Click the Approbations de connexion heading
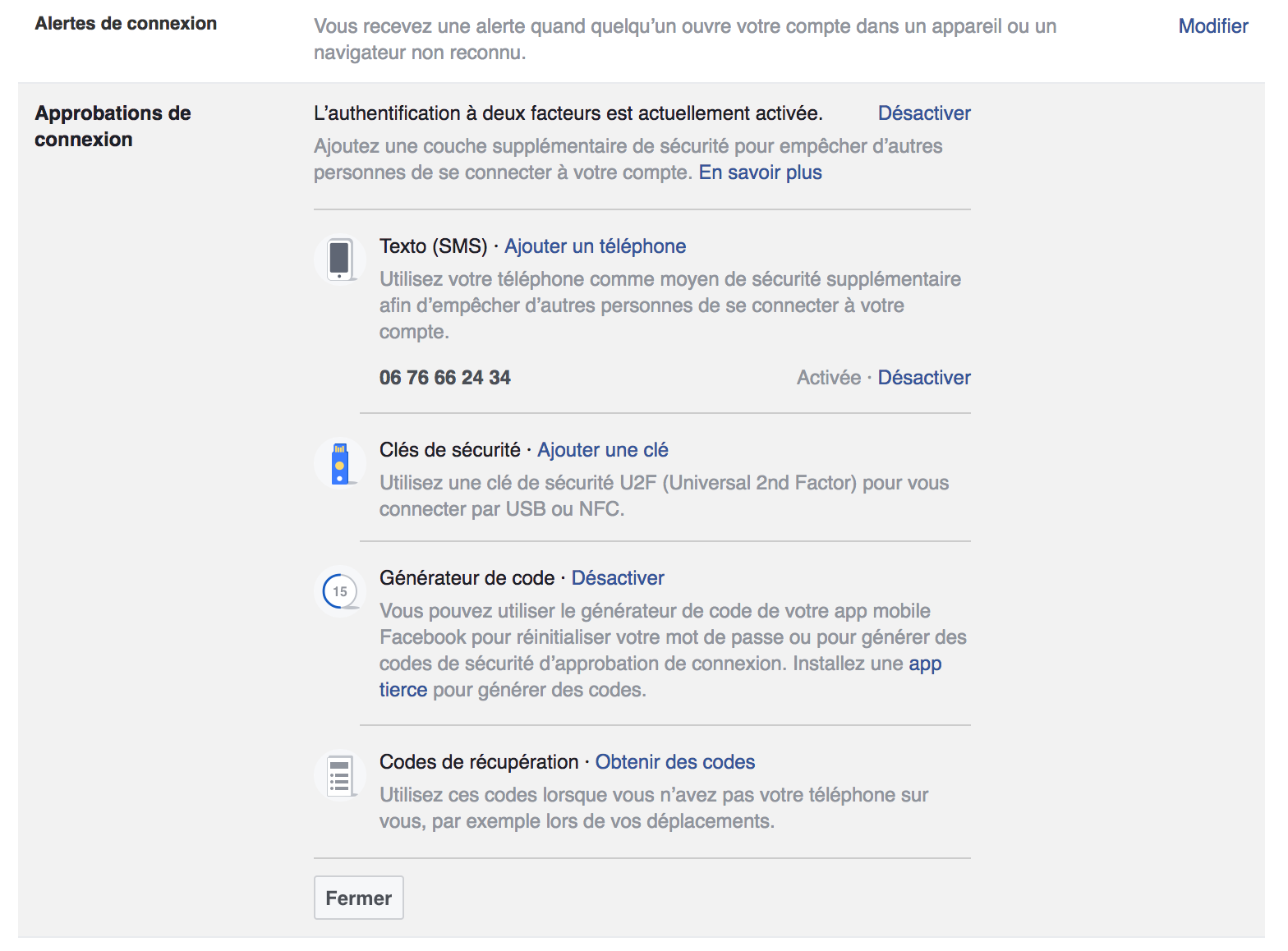Viewport: 1288px width, 951px height. tap(113, 126)
